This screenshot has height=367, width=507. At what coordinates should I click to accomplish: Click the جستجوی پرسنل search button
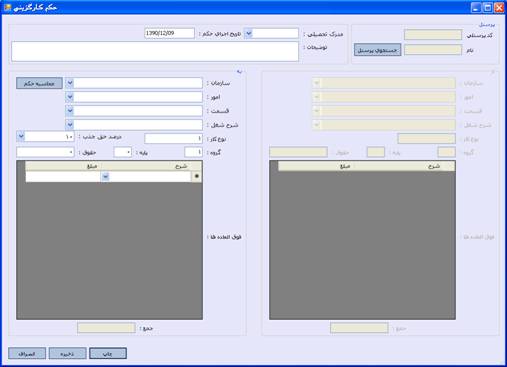coord(377,50)
